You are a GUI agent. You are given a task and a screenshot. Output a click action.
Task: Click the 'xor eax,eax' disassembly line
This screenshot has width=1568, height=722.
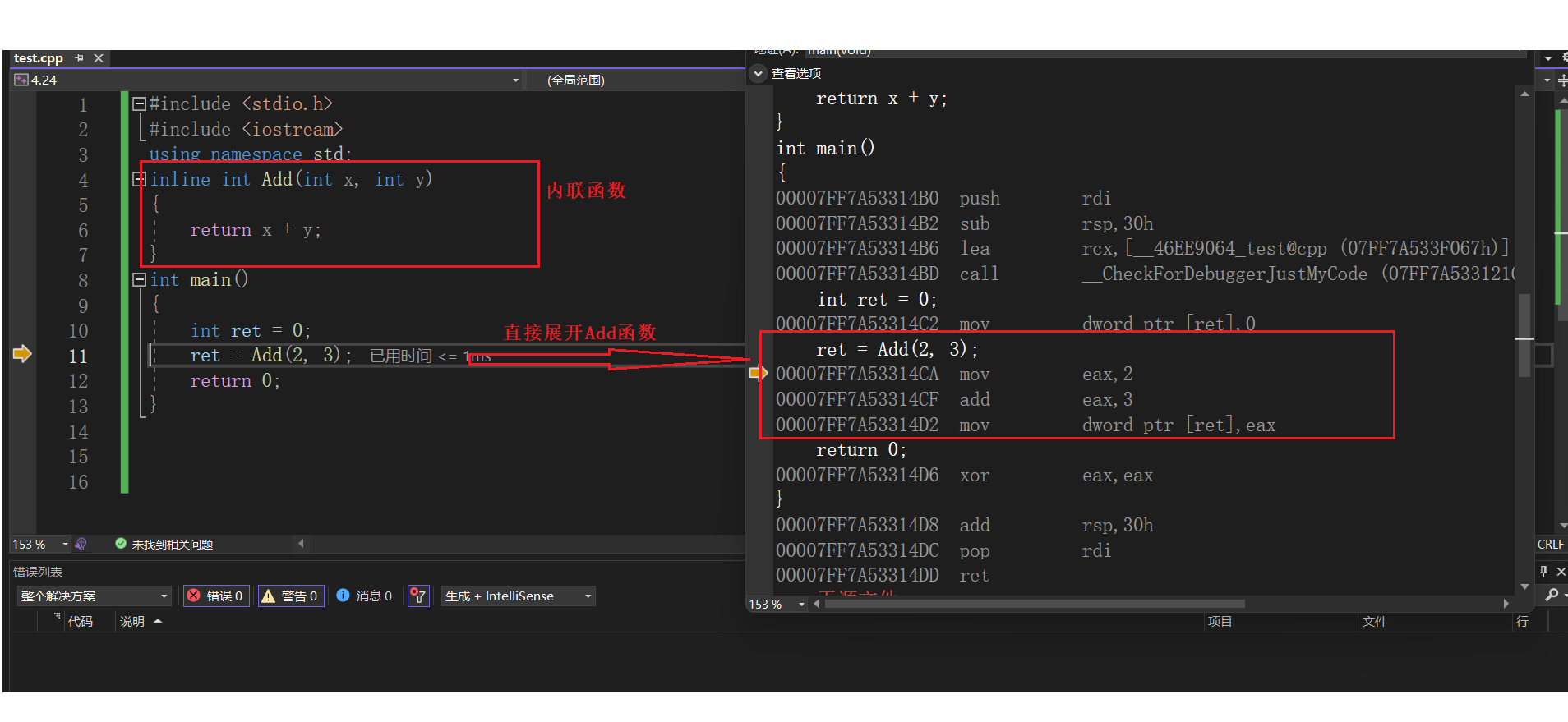tap(965, 476)
